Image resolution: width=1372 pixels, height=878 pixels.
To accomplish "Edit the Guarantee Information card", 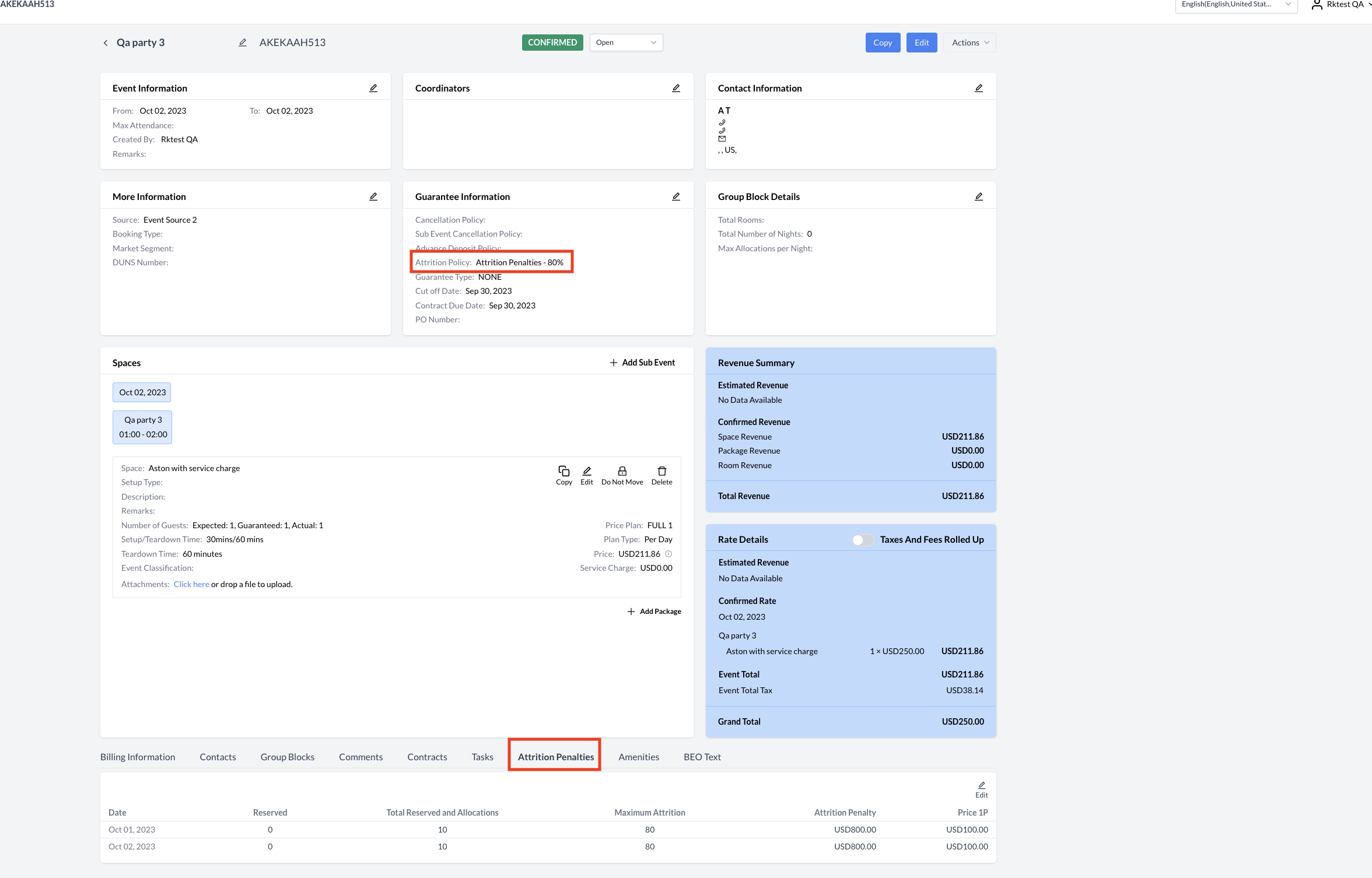I will tap(676, 196).
